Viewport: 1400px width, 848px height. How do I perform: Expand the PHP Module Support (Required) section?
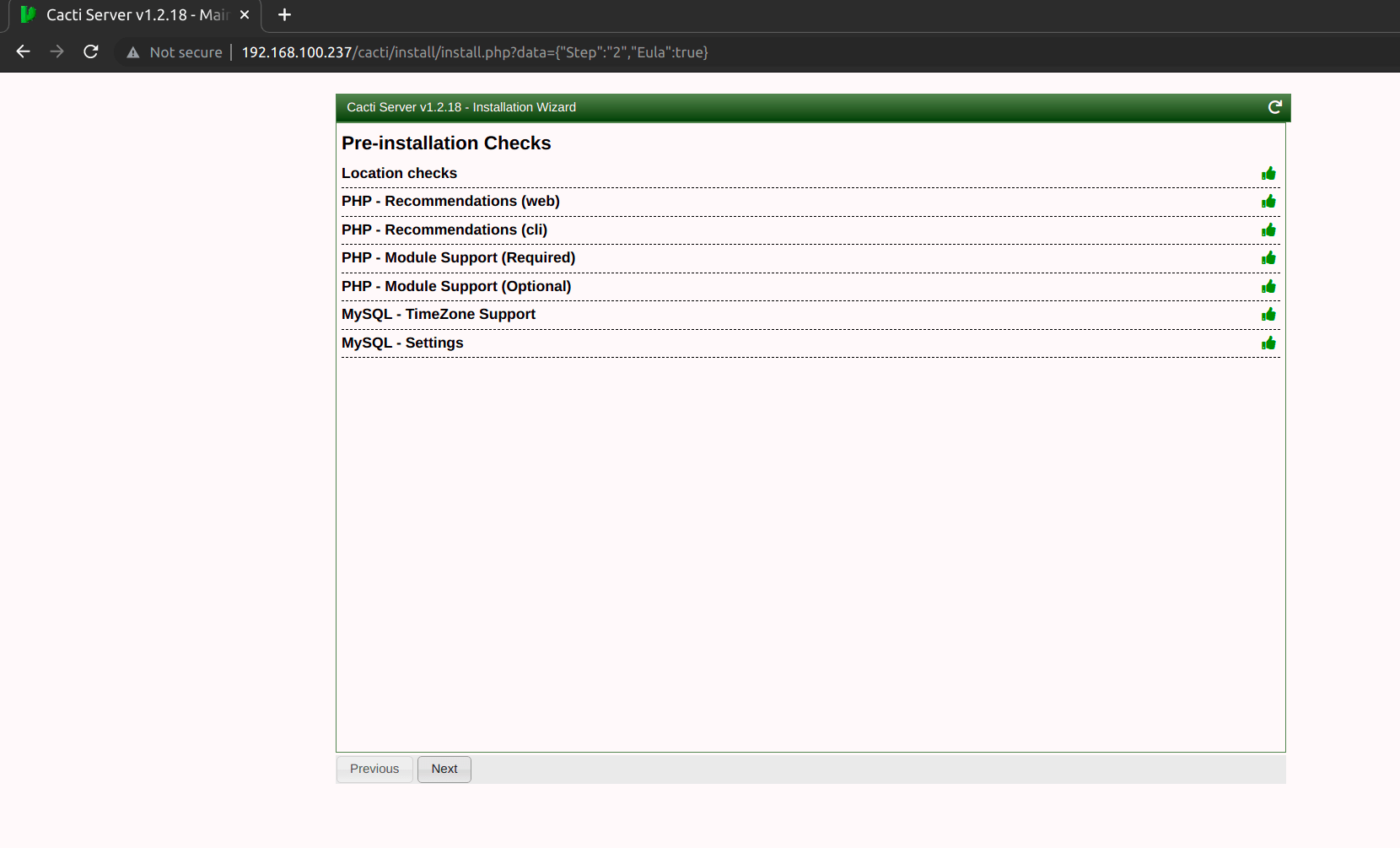(459, 257)
